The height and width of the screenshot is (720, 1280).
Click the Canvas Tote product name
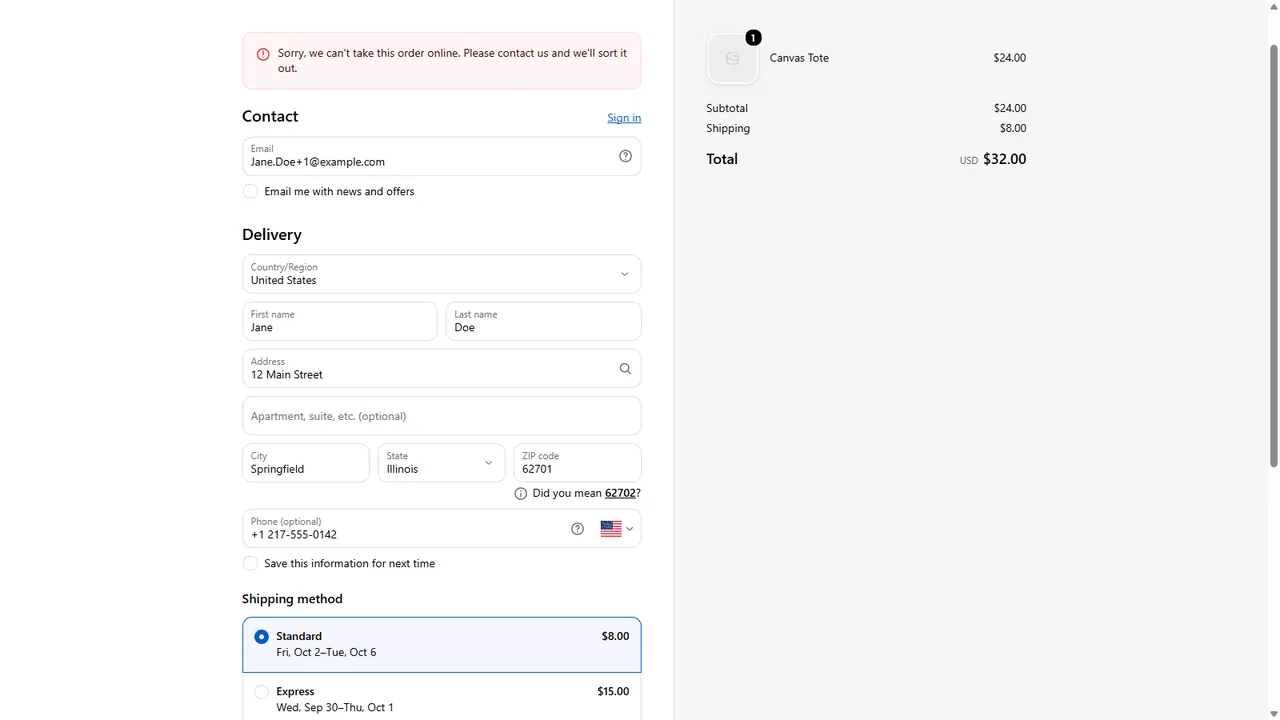[x=799, y=58]
